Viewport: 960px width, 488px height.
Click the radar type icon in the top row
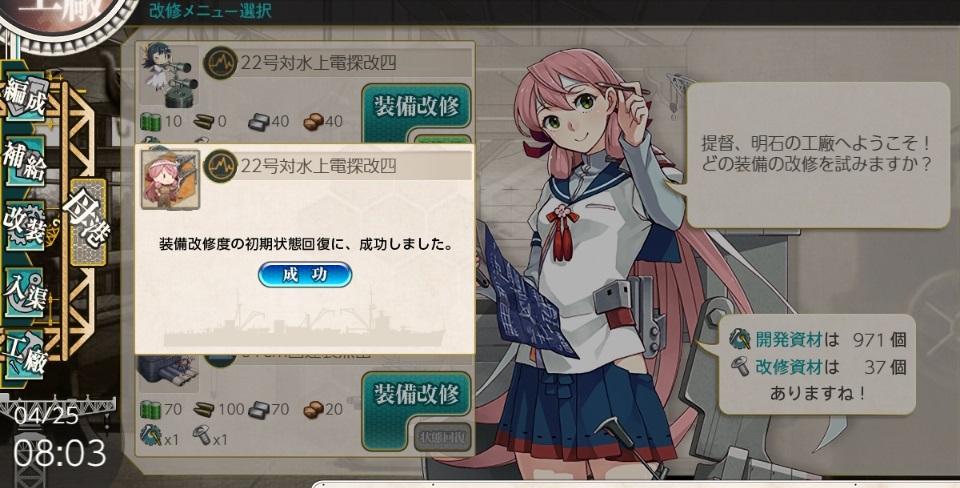click(220, 63)
